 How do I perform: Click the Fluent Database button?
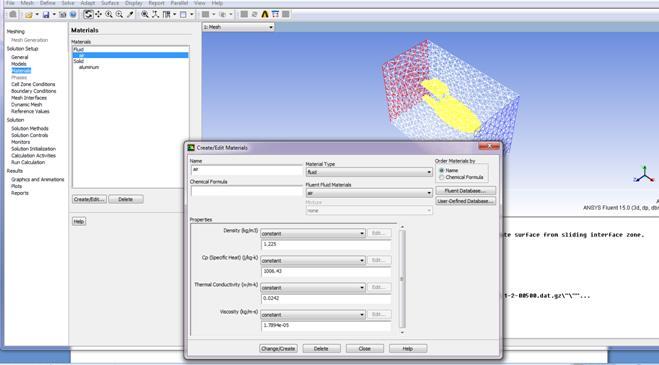(465, 191)
